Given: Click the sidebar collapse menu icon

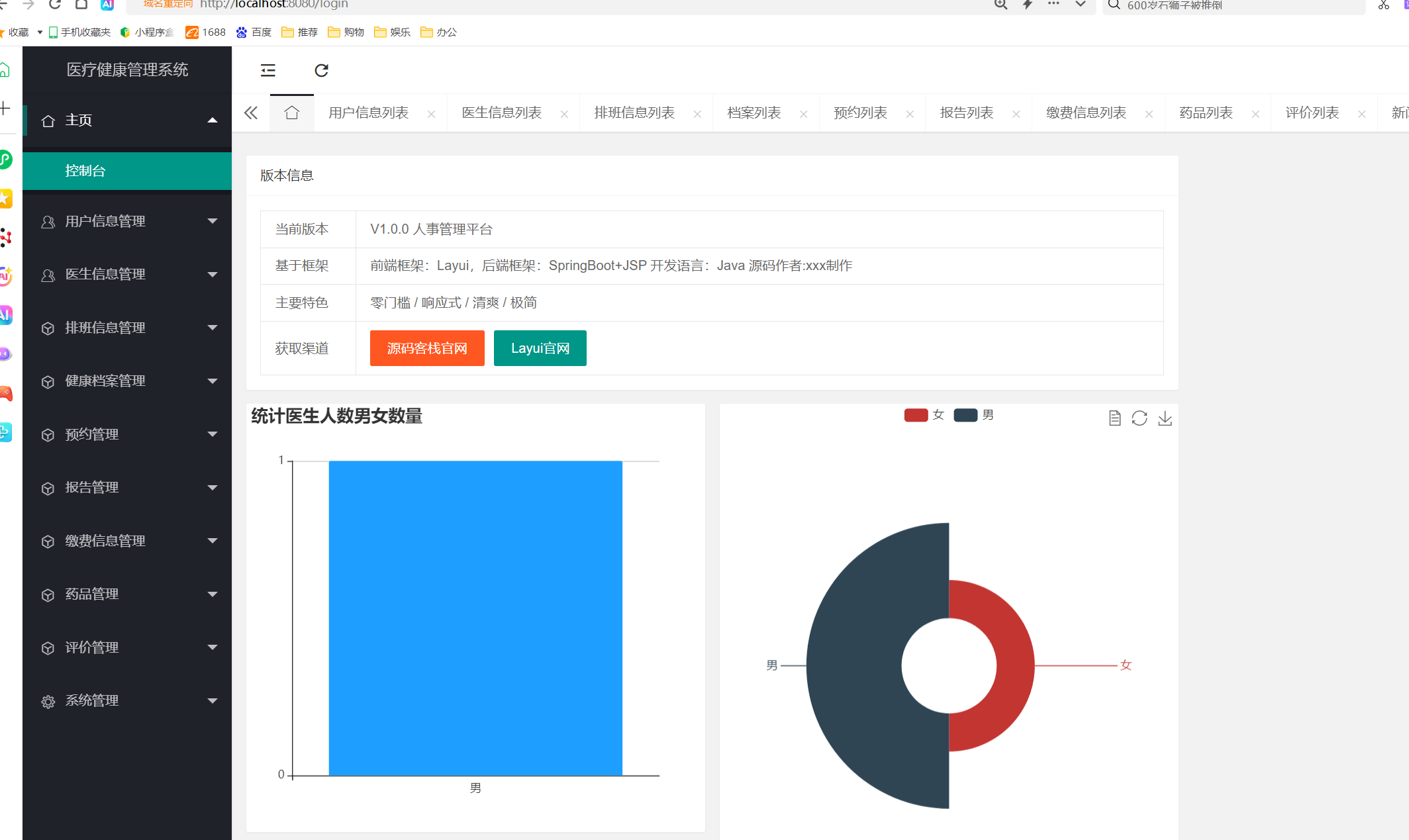Looking at the screenshot, I should [x=267, y=70].
